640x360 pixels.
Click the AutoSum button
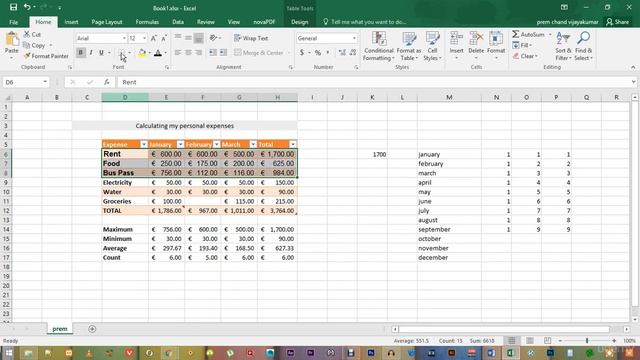[529, 35]
